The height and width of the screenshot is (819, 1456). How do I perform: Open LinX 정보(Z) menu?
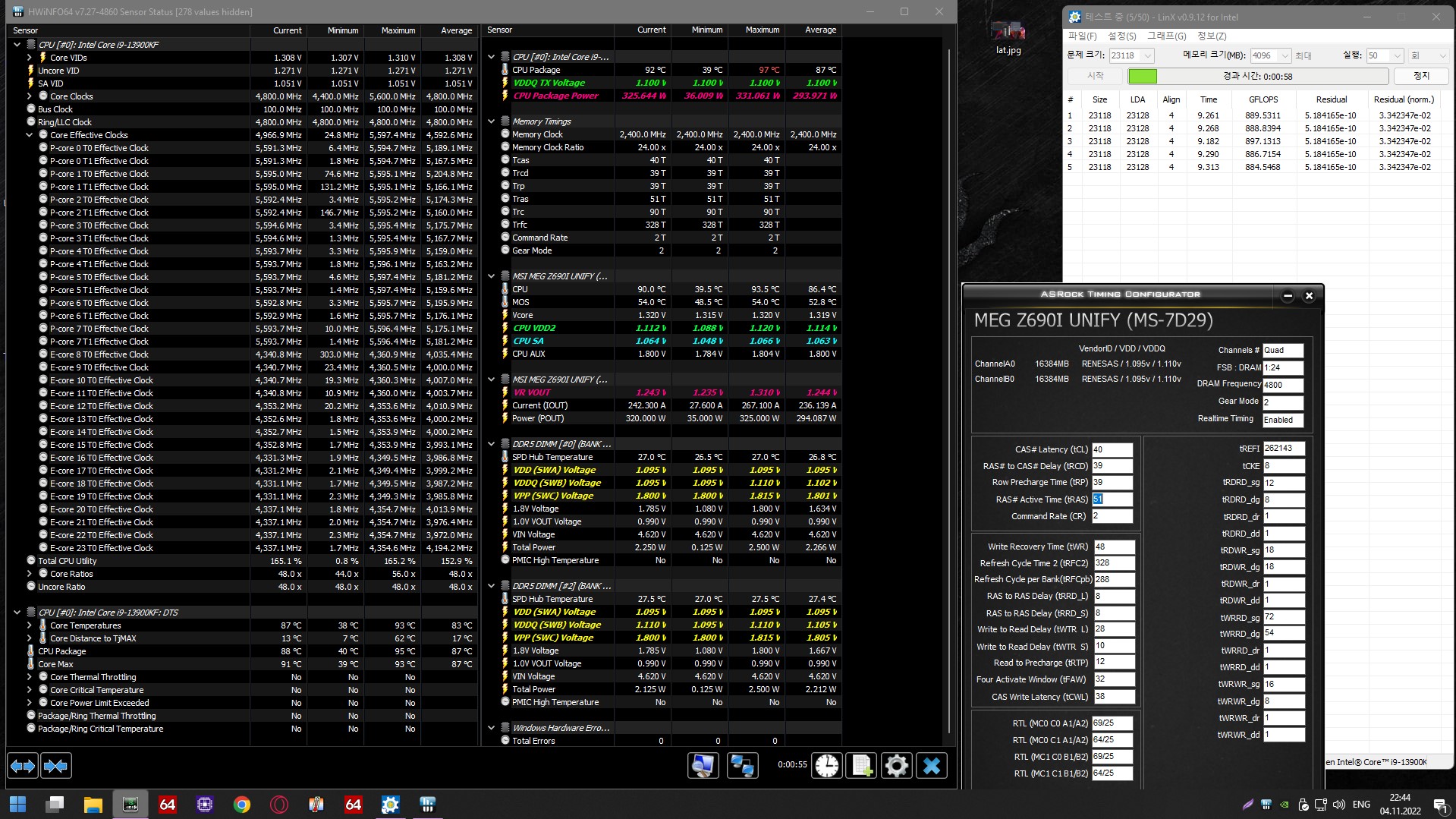click(x=1212, y=36)
